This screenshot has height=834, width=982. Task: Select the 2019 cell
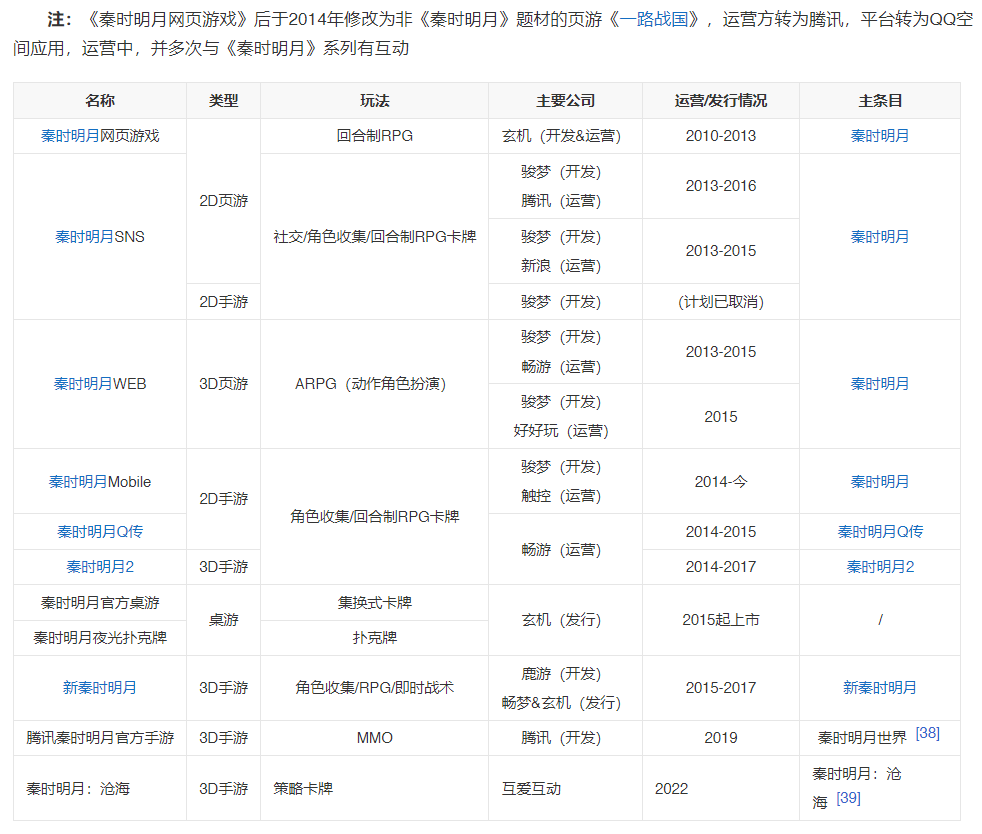coord(721,738)
